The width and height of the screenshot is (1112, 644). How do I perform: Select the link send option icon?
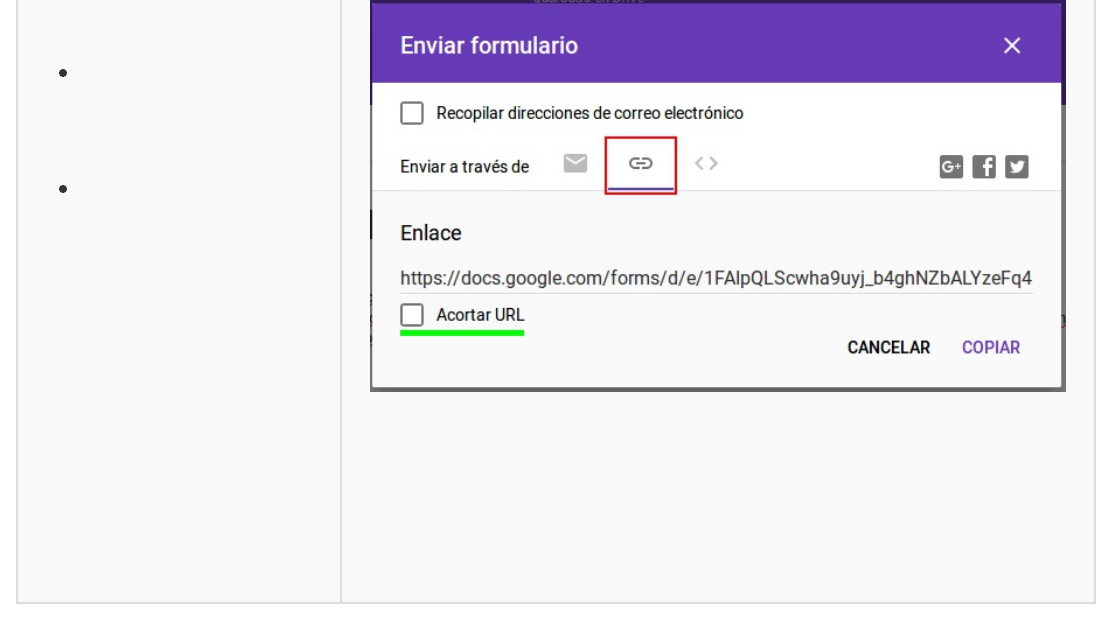[x=640, y=164]
